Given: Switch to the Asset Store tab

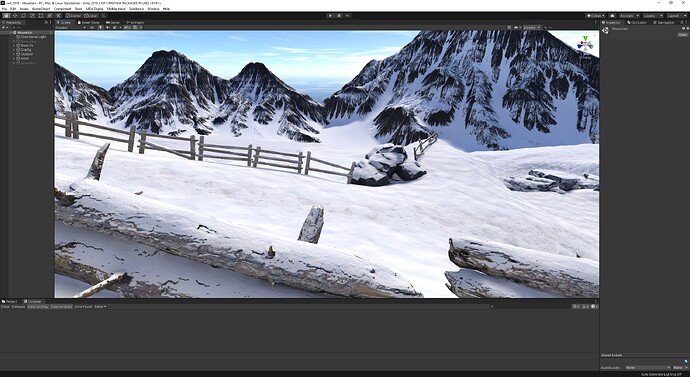Looking at the screenshot, I should (x=89, y=22).
